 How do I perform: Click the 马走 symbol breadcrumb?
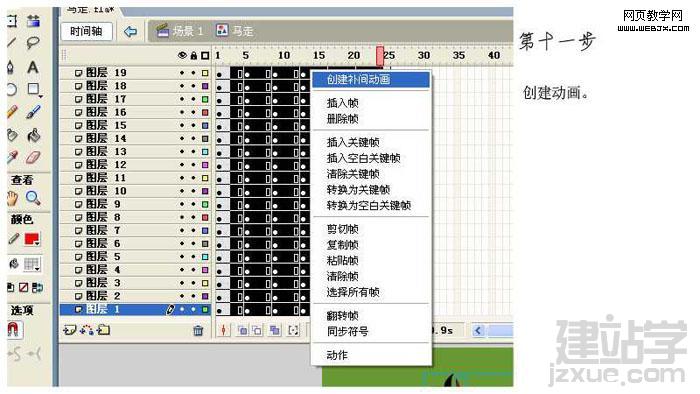(x=235, y=31)
